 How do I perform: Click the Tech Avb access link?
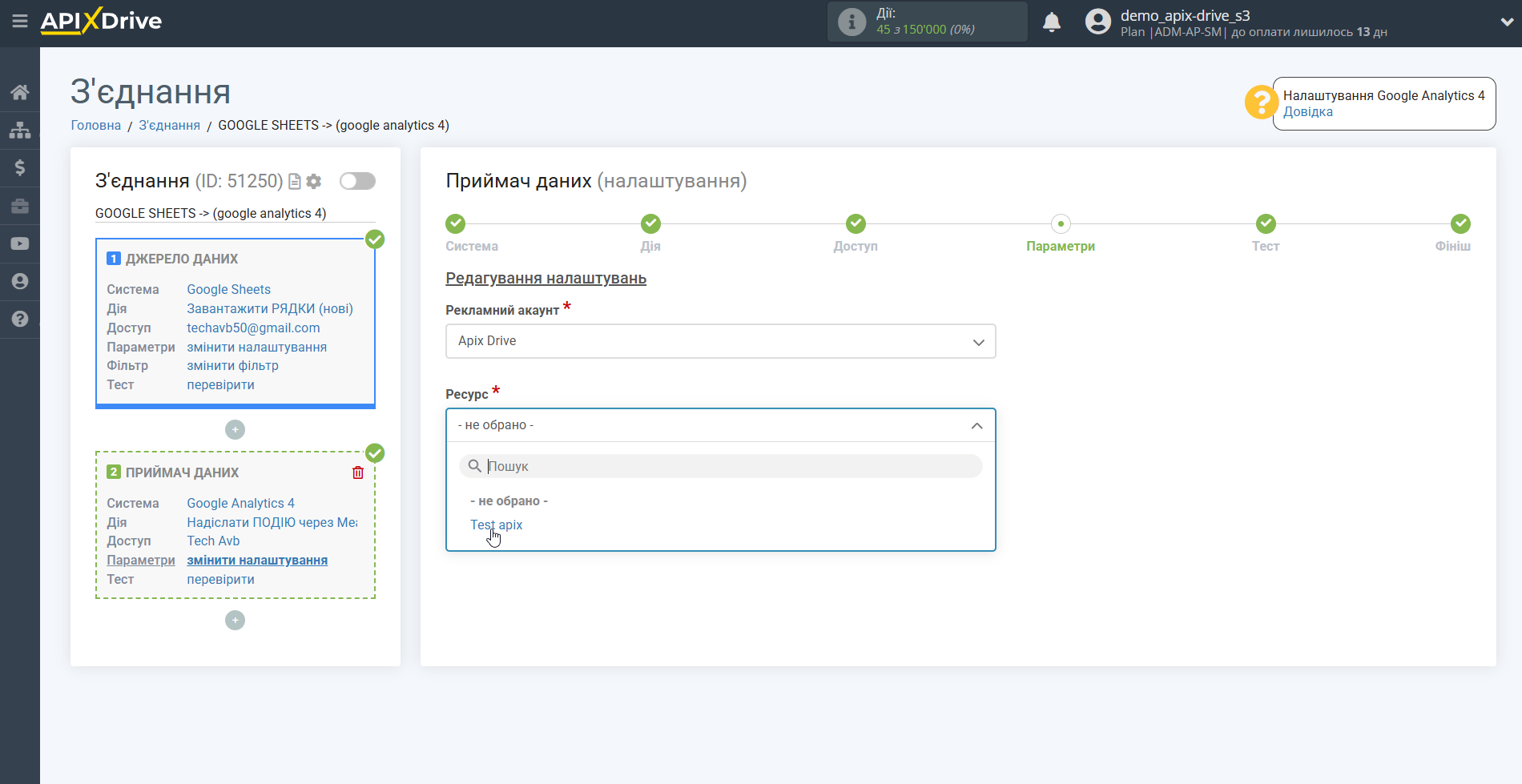point(213,541)
